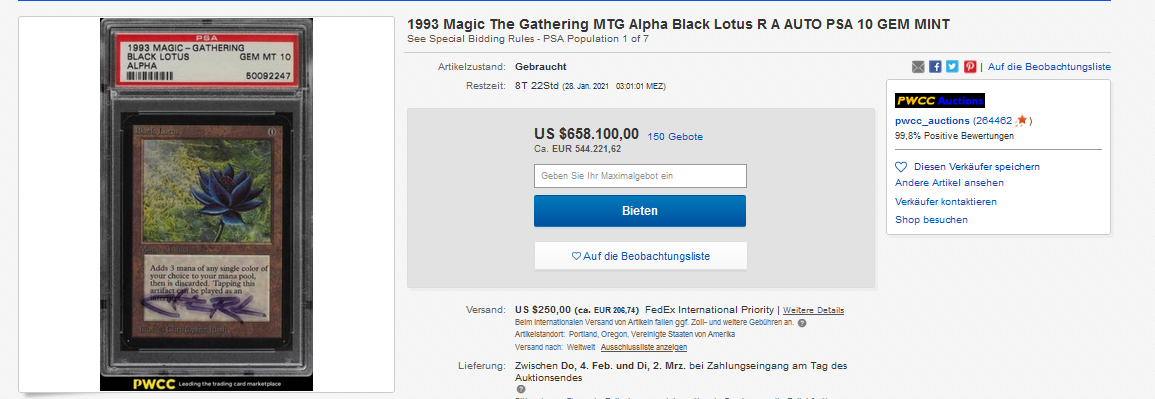Share listing via the email icon
Viewport: 1155px width, 399px height.
point(918,67)
